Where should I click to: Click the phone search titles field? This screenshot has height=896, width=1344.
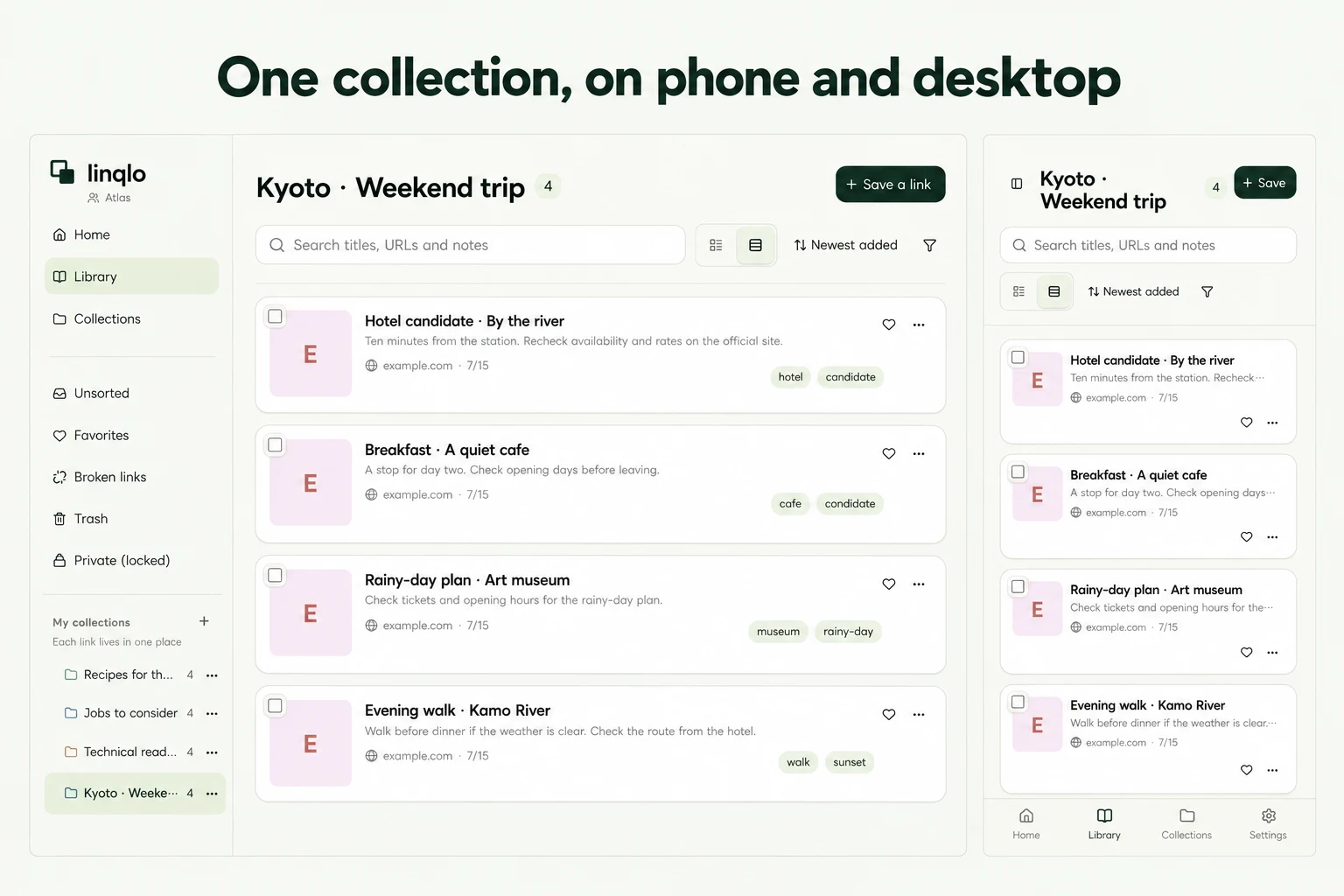[1148, 245]
